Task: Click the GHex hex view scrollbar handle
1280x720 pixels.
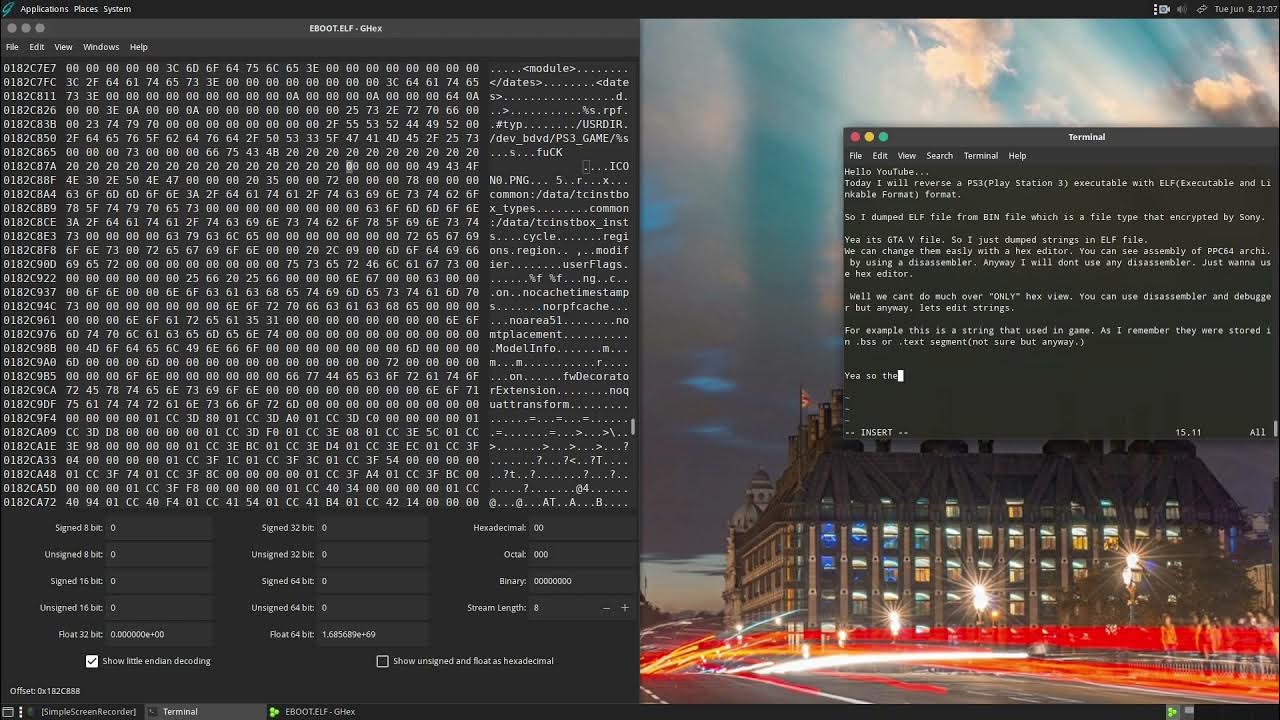Action: [634, 427]
